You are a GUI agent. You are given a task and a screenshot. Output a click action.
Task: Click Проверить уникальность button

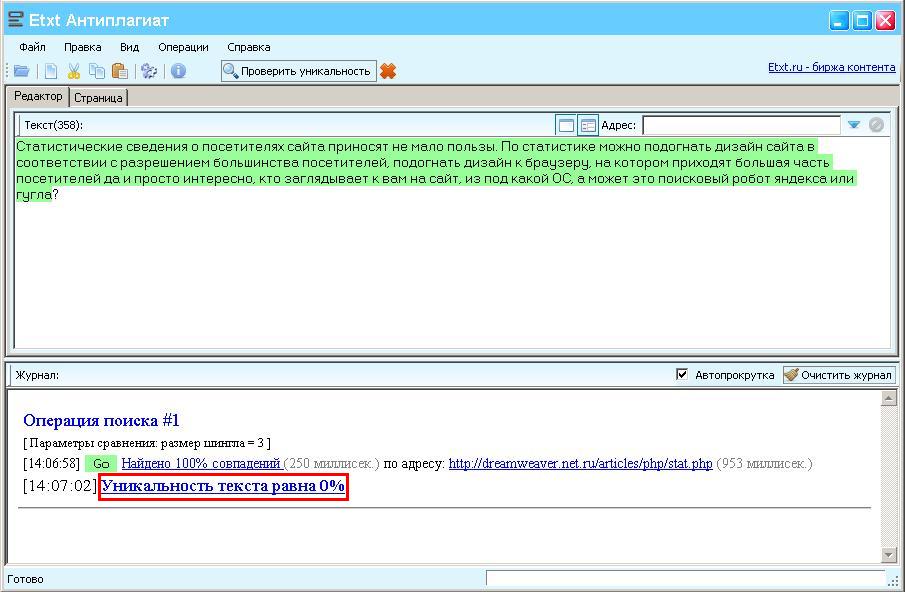click(x=298, y=71)
